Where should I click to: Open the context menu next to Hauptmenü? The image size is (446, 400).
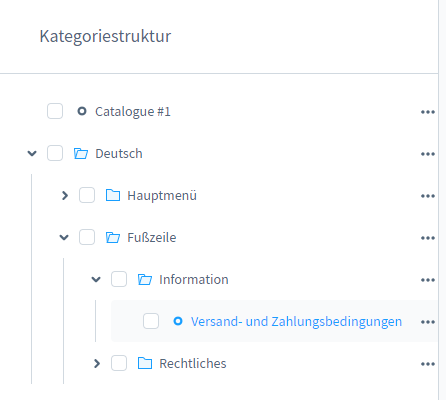pos(428,196)
